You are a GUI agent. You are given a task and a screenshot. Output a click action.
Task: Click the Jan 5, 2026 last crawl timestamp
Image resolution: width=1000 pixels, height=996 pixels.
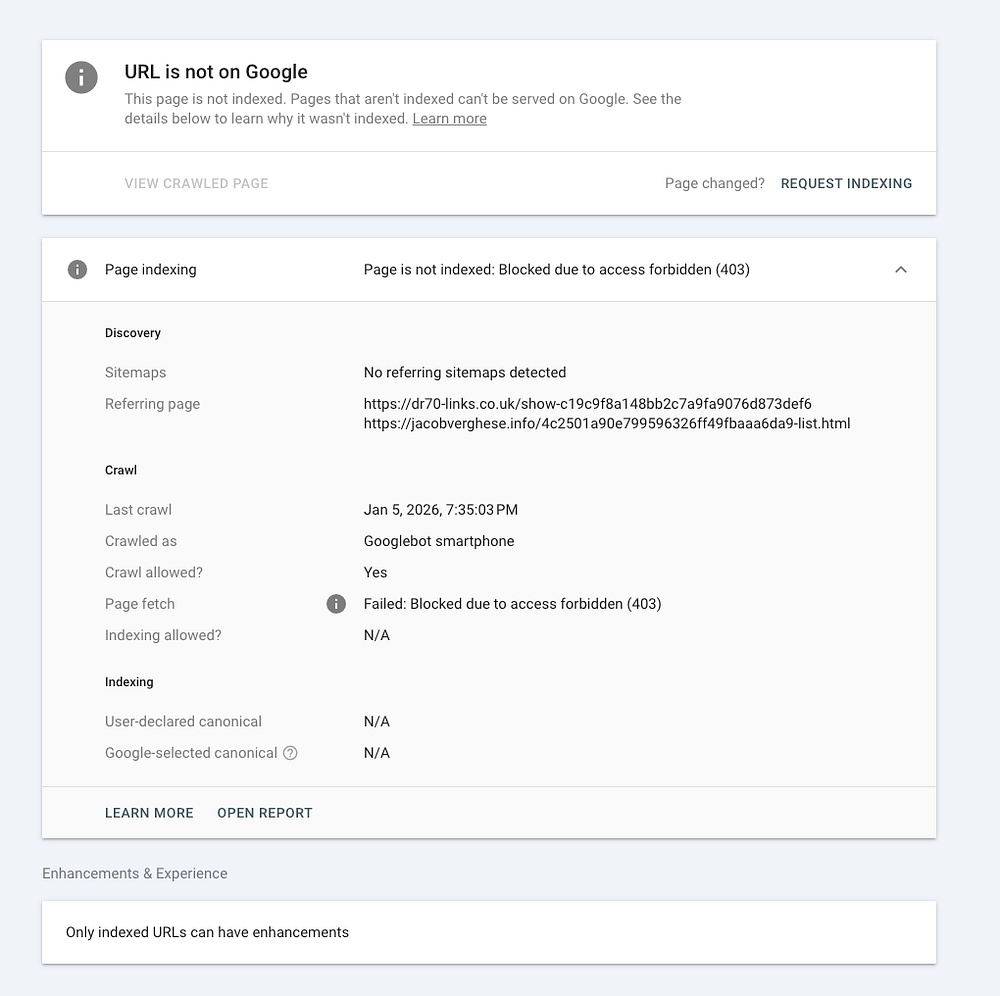(x=440, y=510)
